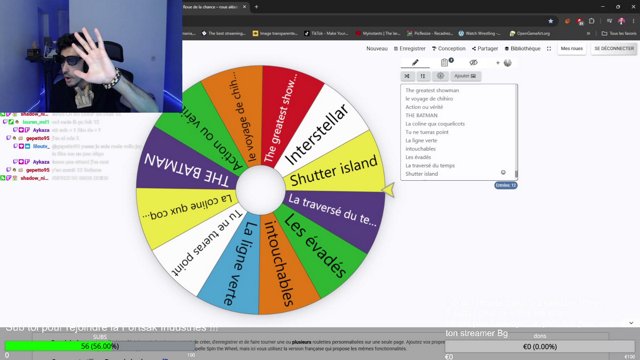Click Enregistrer to save the wheel
640x360 pixels.
[409, 49]
